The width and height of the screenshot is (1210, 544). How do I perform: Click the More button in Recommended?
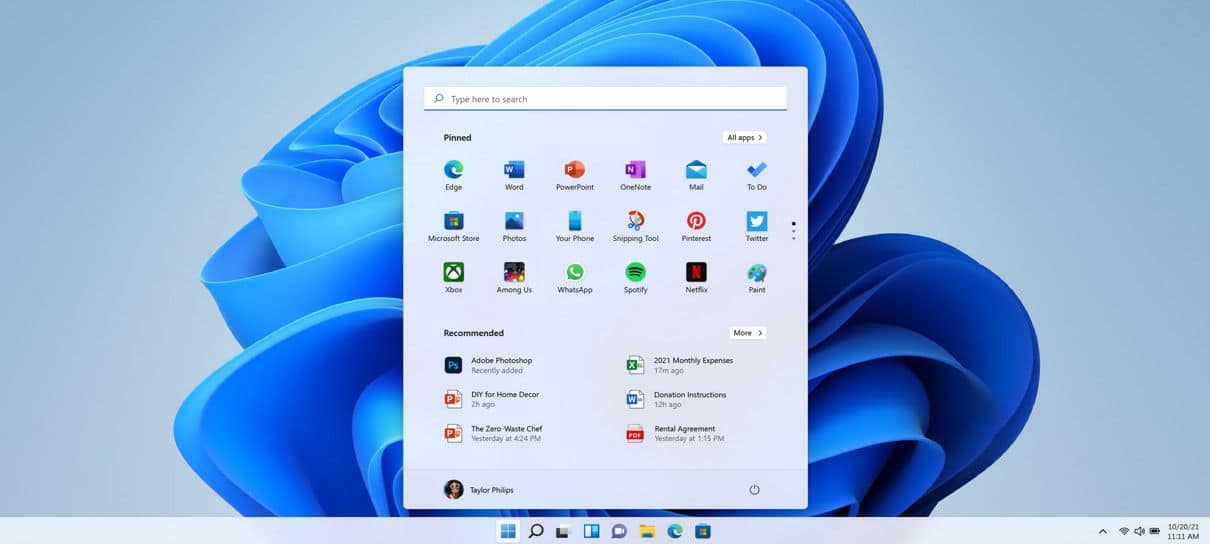click(747, 333)
